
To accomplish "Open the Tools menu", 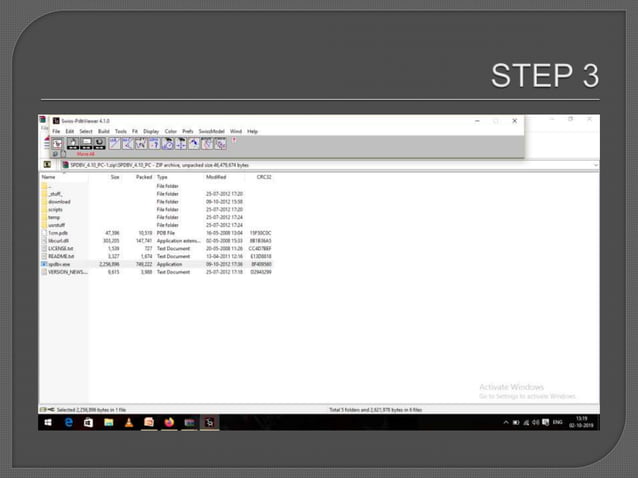I will point(121,131).
